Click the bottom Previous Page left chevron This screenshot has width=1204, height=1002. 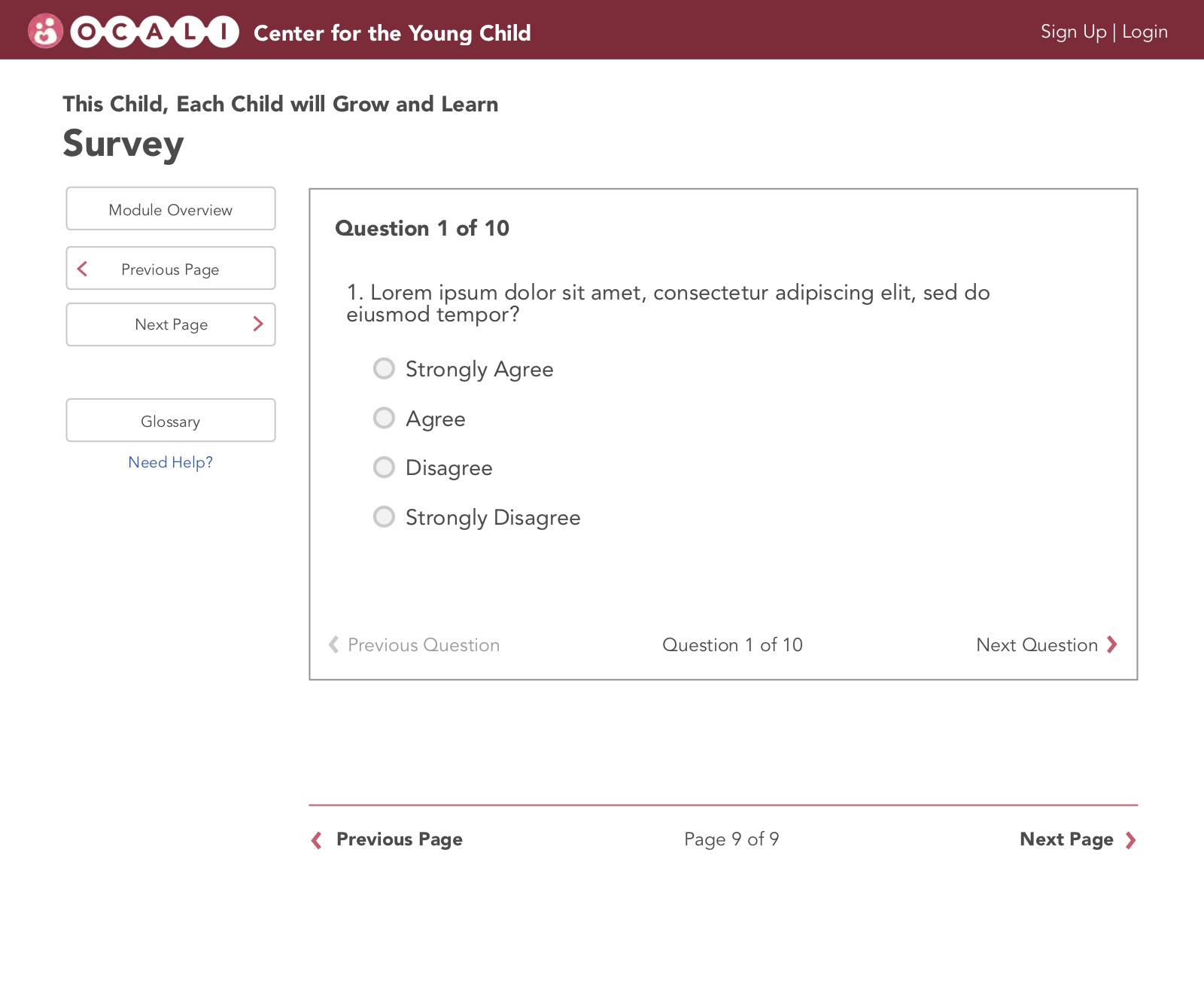pyautogui.click(x=317, y=840)
